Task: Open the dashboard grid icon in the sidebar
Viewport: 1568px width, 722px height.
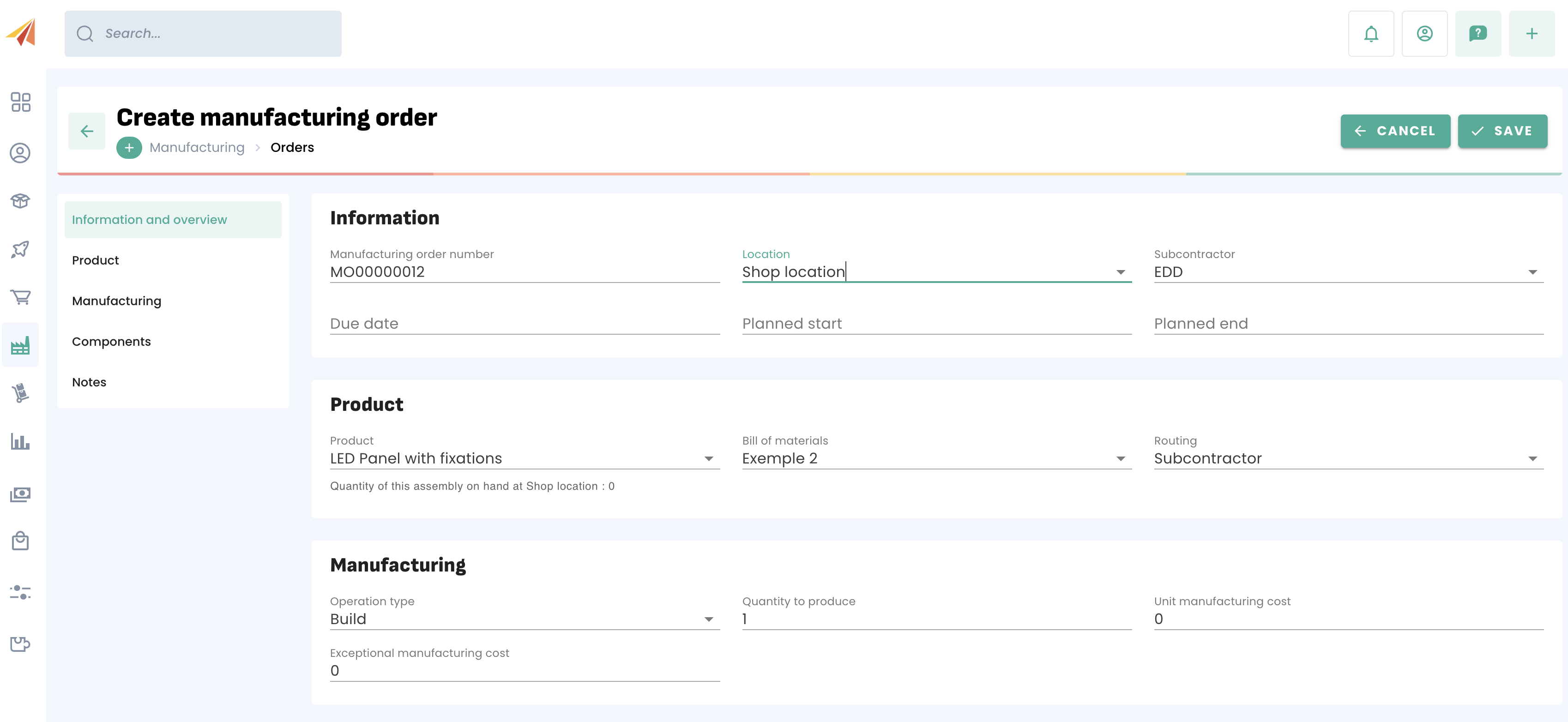Action: tap(20, 102)
